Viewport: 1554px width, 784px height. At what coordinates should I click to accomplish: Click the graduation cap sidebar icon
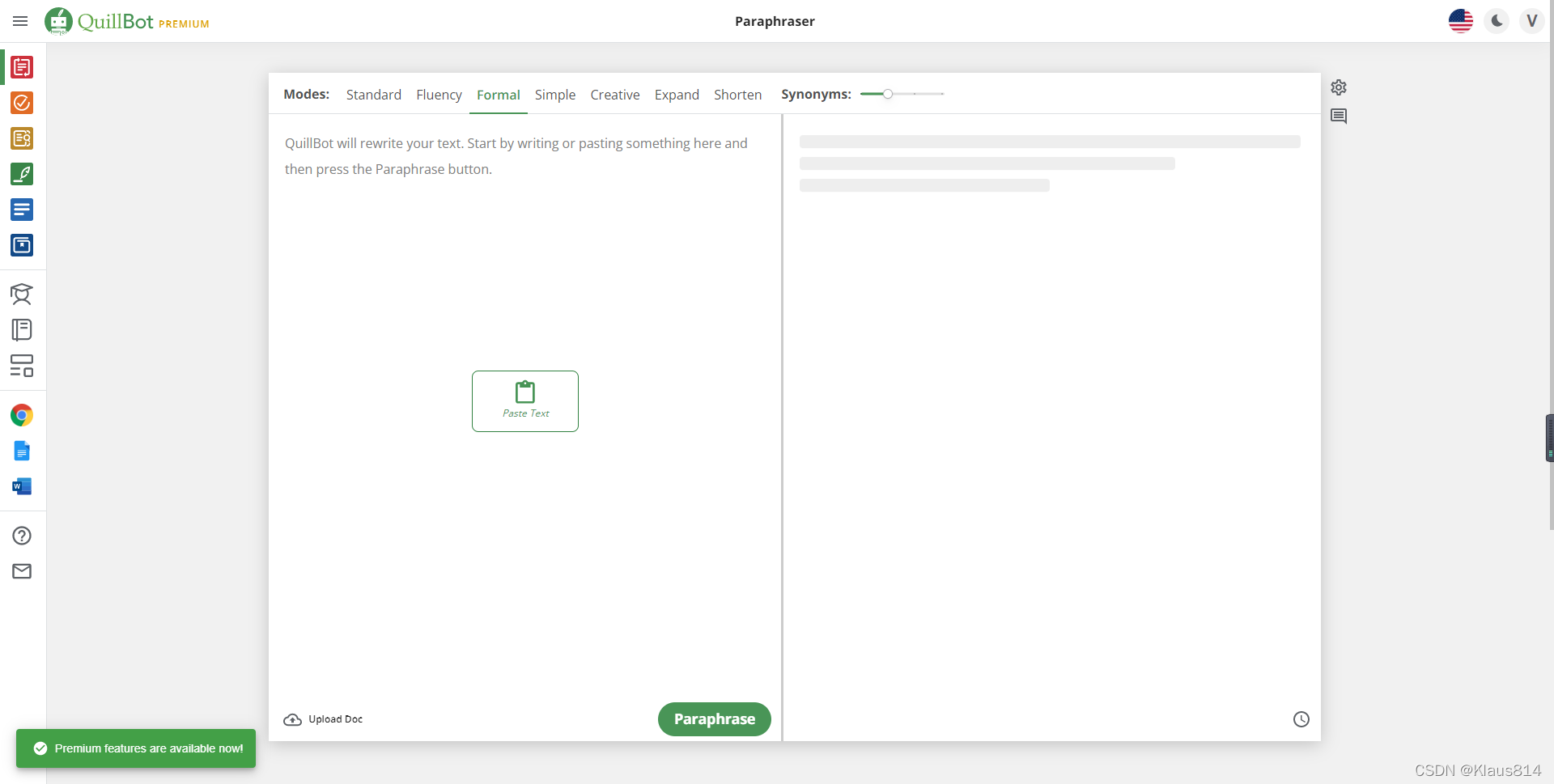22,295
